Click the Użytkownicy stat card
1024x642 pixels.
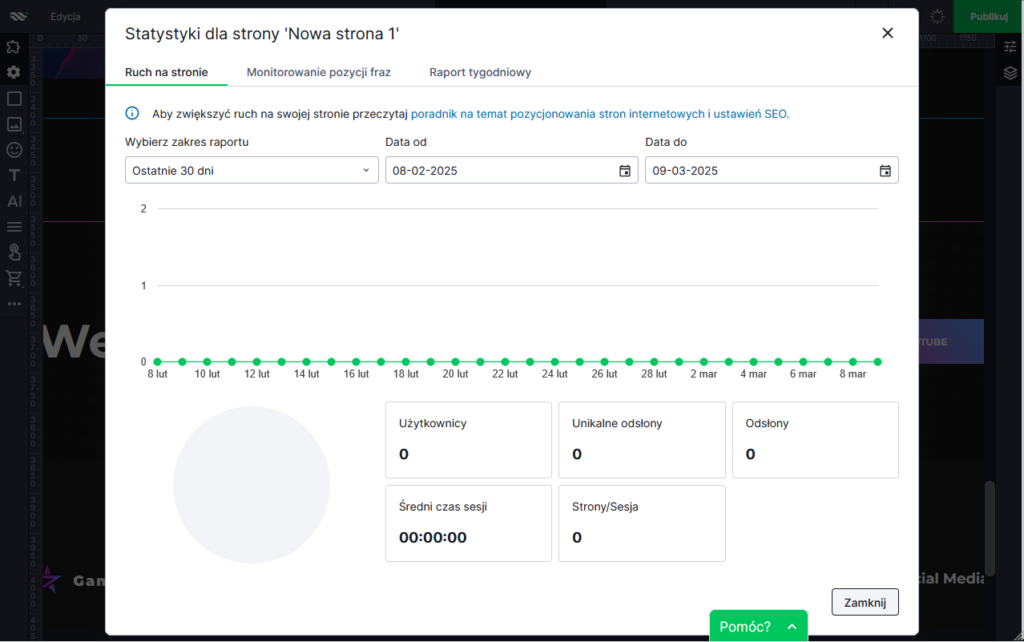point(468,440)
